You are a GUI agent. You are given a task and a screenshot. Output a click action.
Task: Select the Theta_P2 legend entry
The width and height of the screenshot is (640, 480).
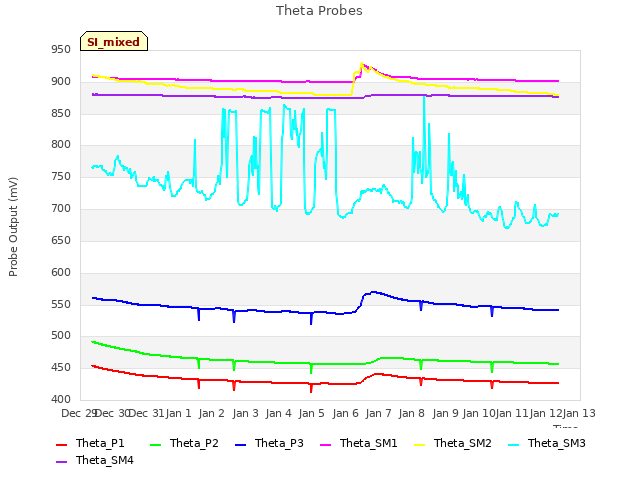point(184,443)
